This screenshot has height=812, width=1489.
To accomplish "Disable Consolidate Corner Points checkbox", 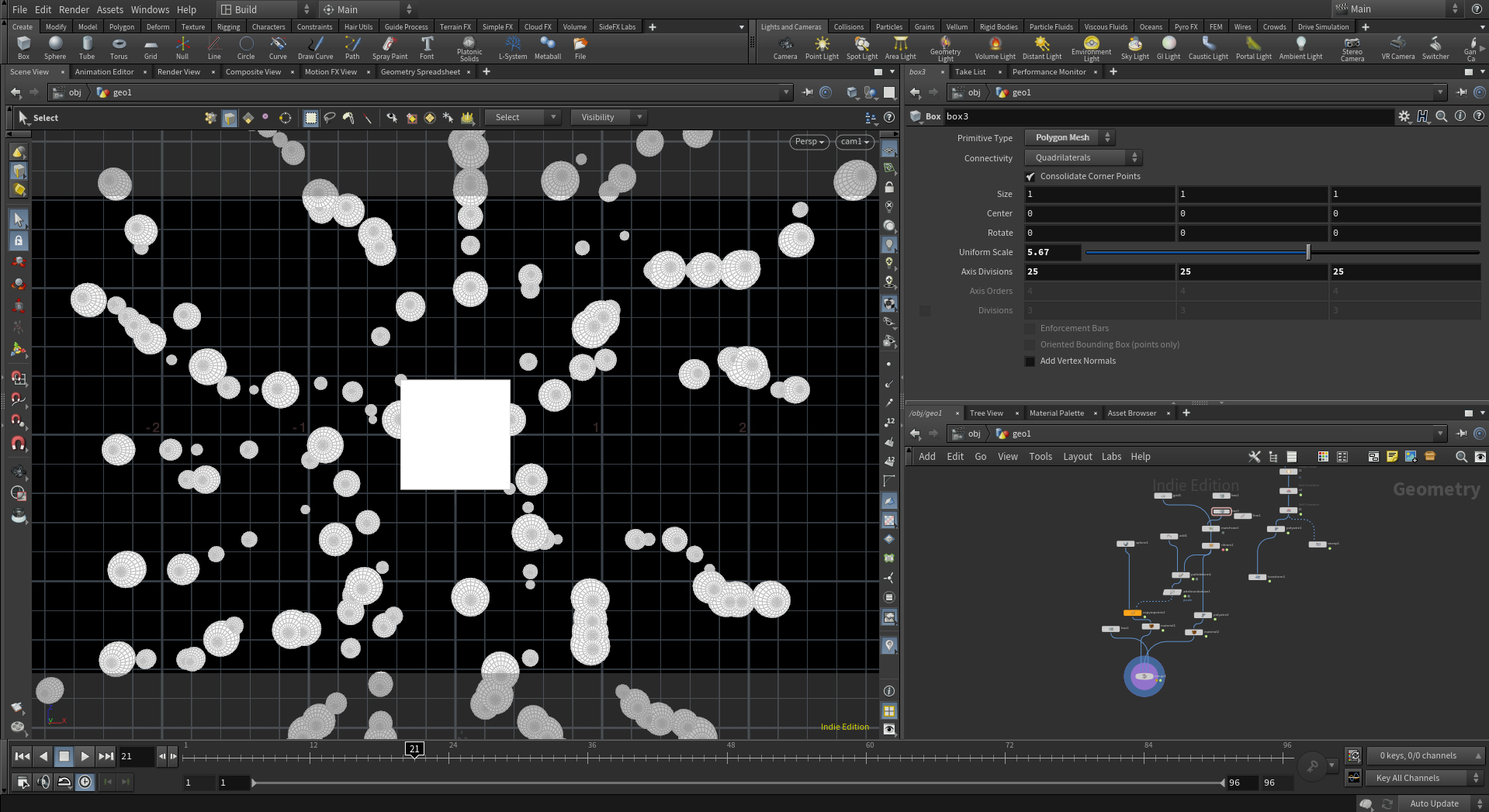I will coord(1030,177).
